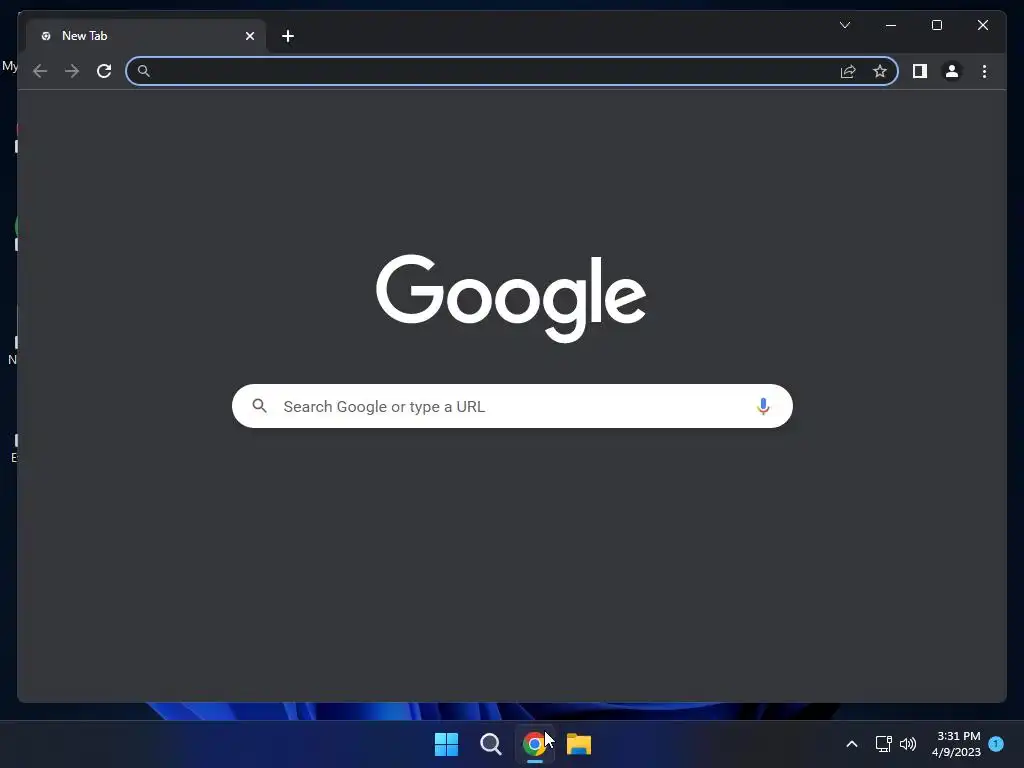This screenshot has height=768, width=1024.
Task: Share this page icon in address bar
Action: tap(848, 71)
